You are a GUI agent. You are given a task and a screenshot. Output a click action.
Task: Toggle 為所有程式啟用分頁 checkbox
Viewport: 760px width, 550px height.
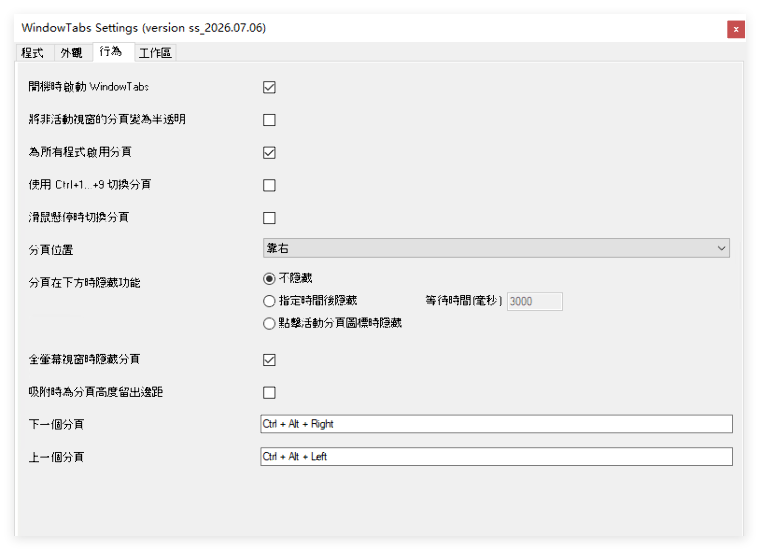[x=269, y=153]
